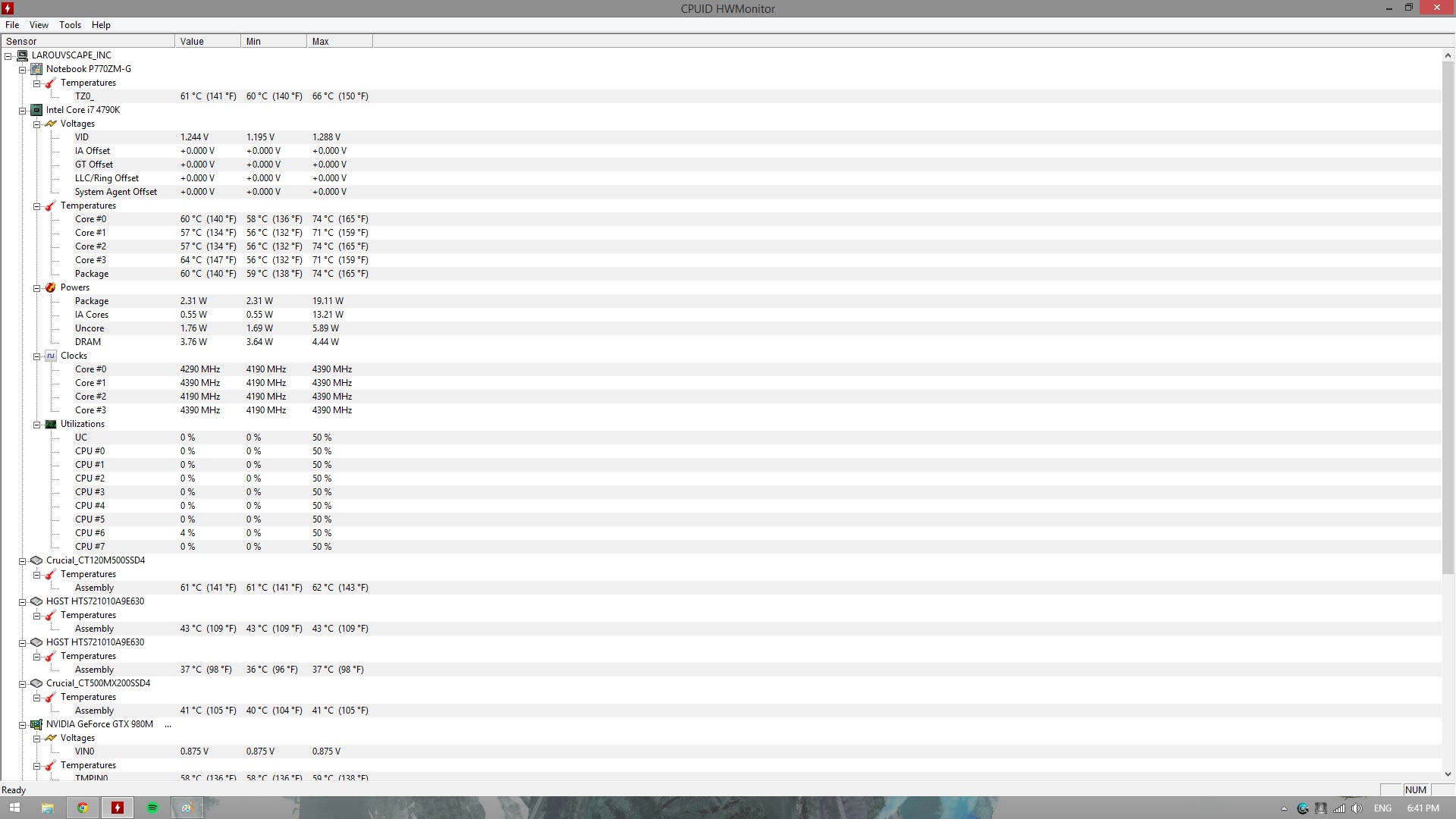This screenshot has height=819, width=1456.
Task: Click the Value column header
Action: tap(208, 42)
